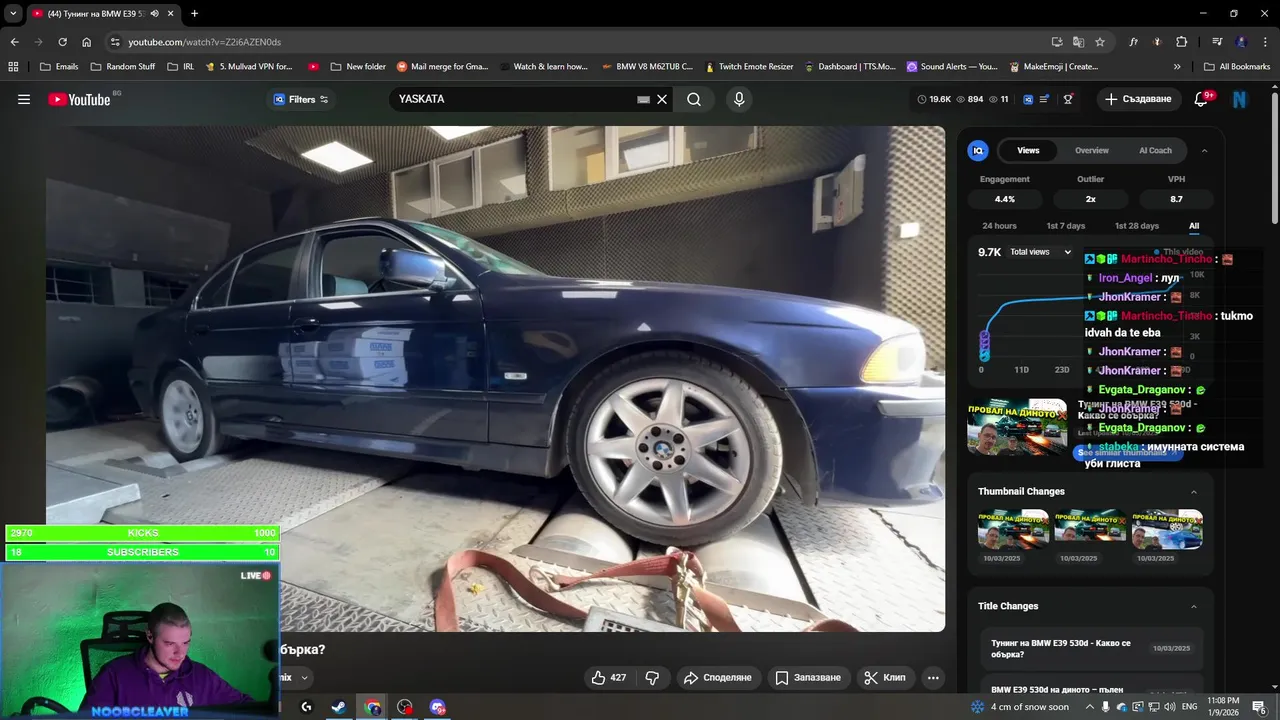Dislike the video
This screenshot has width=1280, height=720.
pos(652,677)
